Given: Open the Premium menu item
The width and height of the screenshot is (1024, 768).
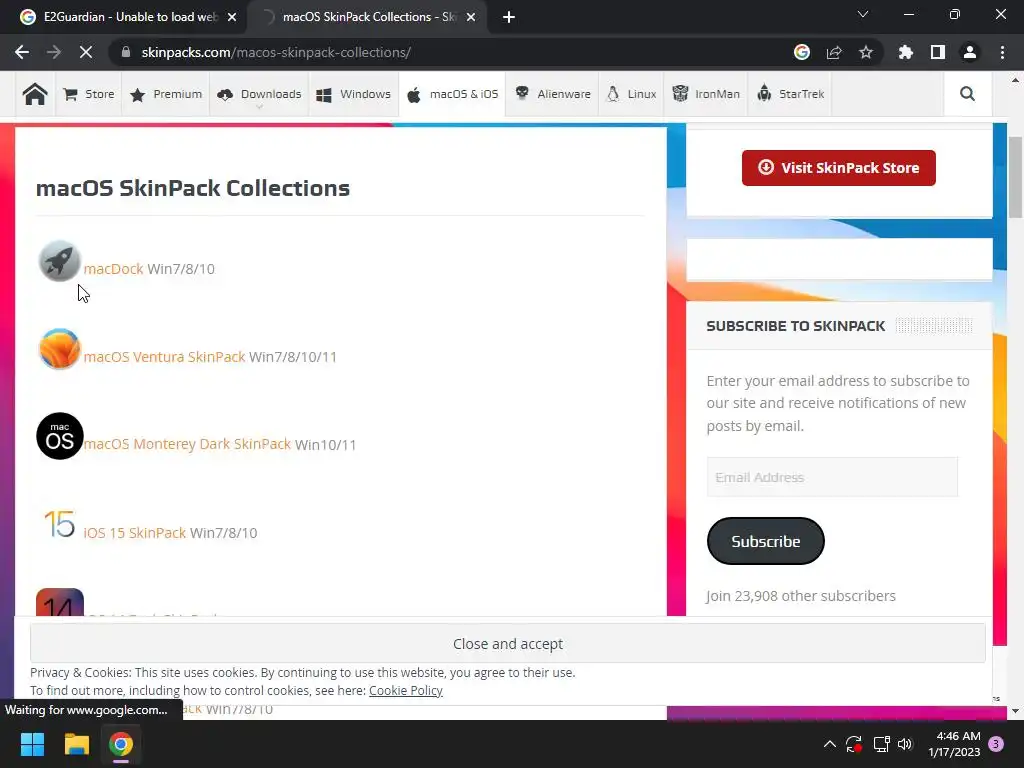Looking at the screenshot, I should 166,94.
